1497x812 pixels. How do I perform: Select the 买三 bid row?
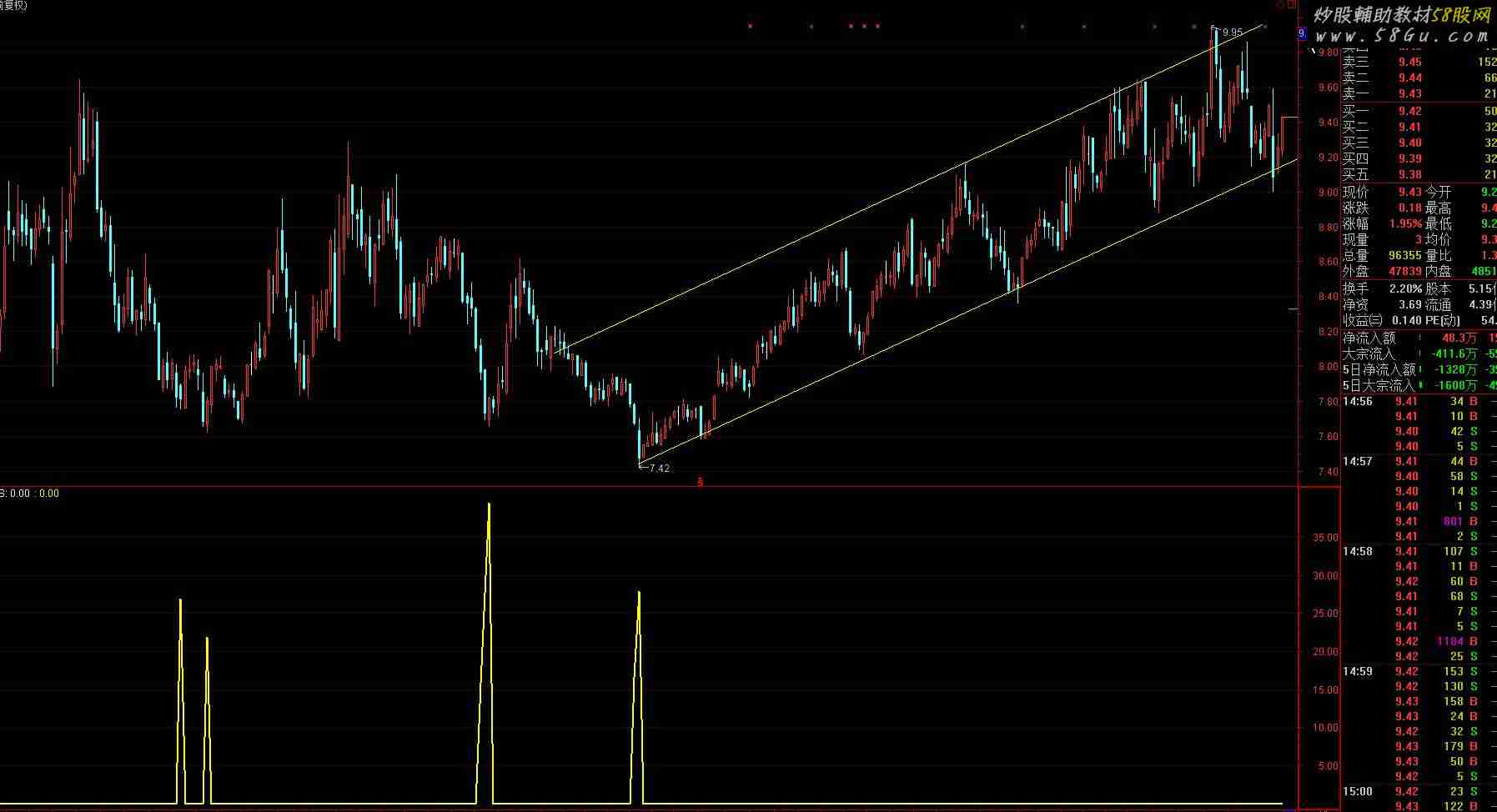pyautogui.click(x=1419, y=143)
